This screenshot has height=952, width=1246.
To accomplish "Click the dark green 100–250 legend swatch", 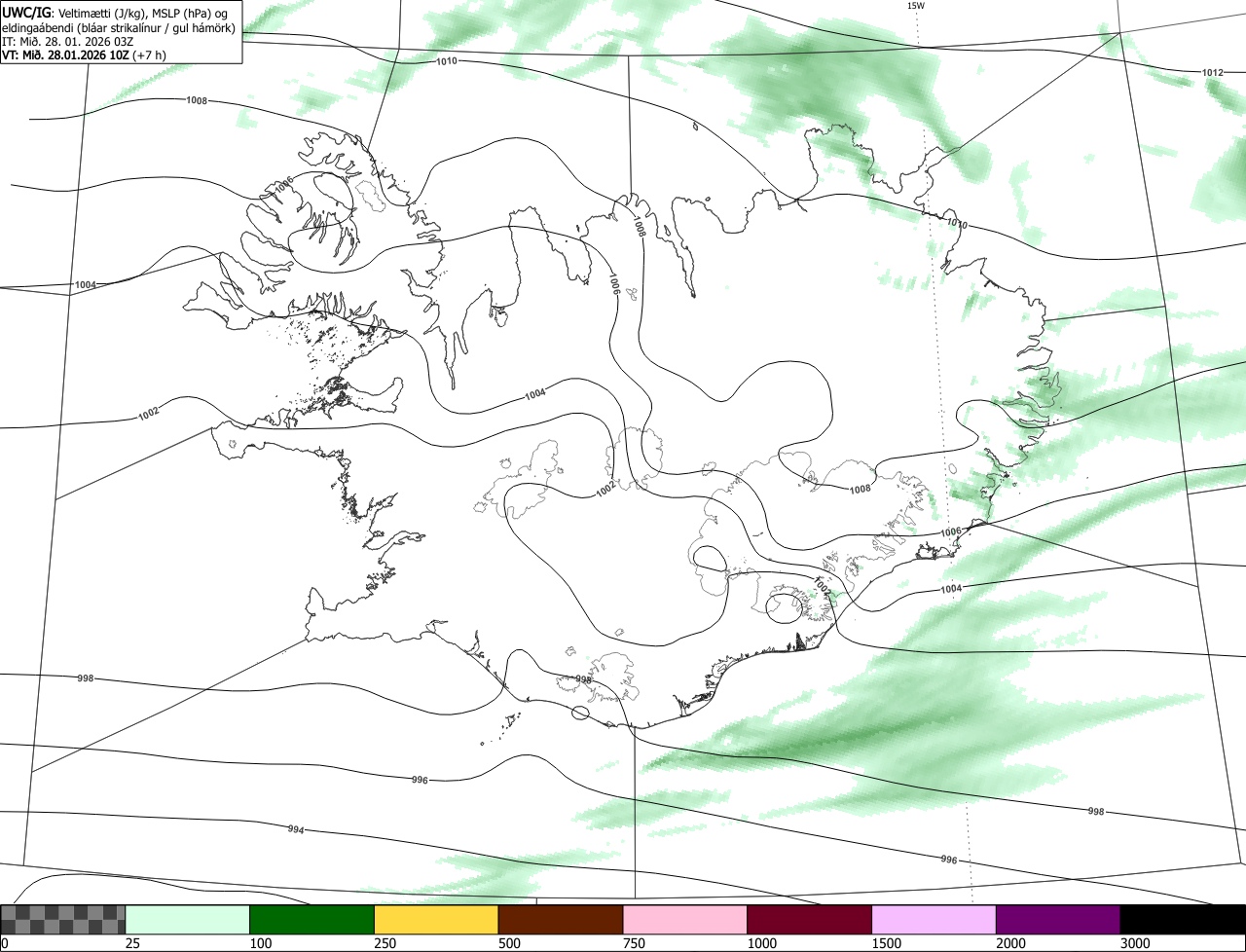I will tap(312, 919).
